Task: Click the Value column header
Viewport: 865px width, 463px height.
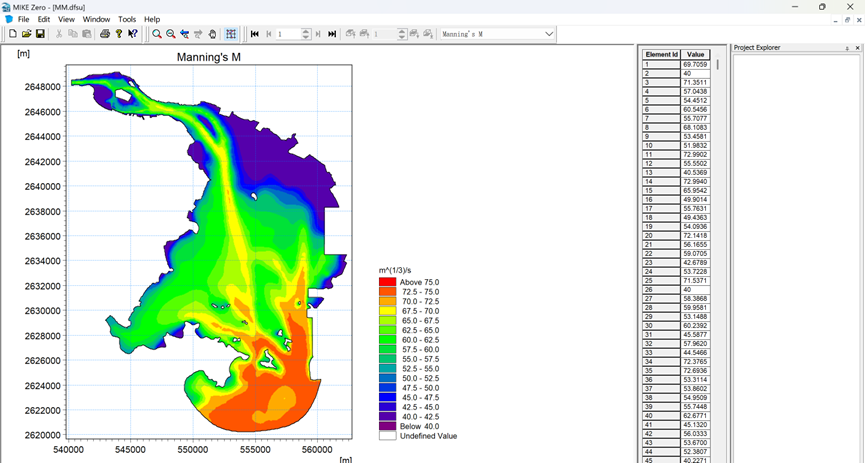Action: 695,54
